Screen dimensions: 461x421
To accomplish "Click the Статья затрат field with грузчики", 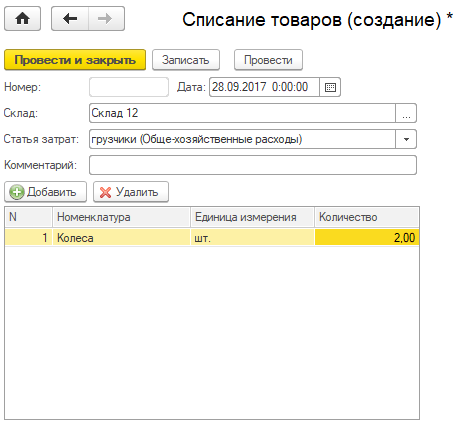I will (x=242, y=139).
